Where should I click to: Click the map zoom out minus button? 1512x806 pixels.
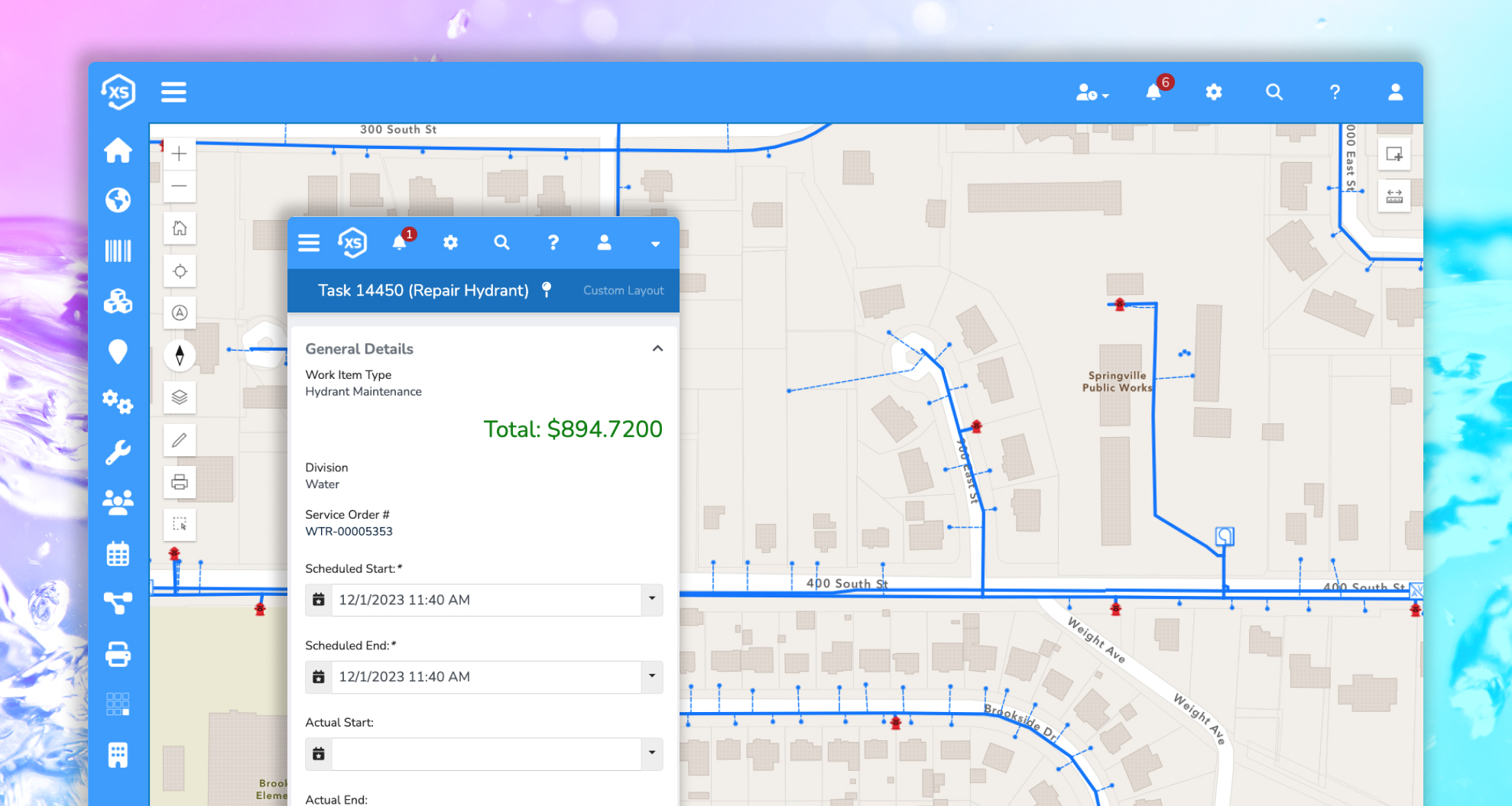(x=180, y=186)
